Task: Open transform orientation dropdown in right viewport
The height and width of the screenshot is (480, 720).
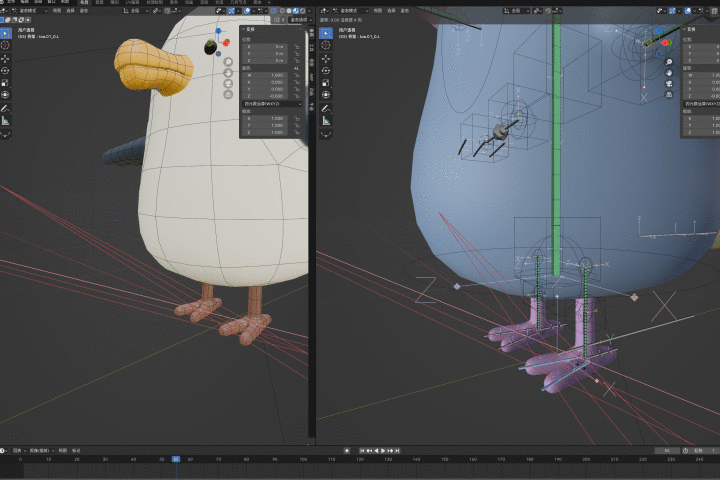Action: pos(517,11)
